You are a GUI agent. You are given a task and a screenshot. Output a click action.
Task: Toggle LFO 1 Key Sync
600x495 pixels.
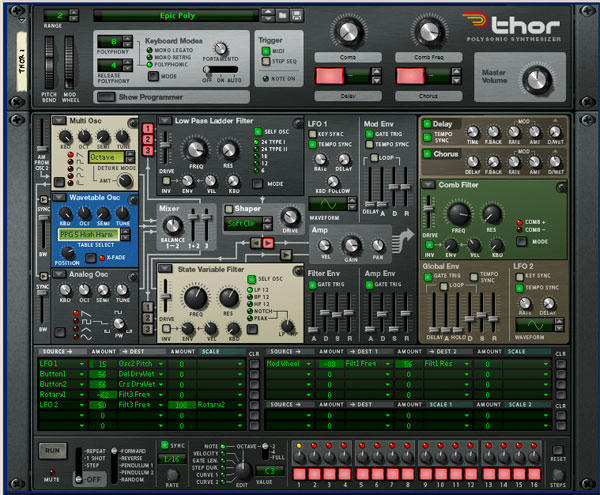[313, 134]
